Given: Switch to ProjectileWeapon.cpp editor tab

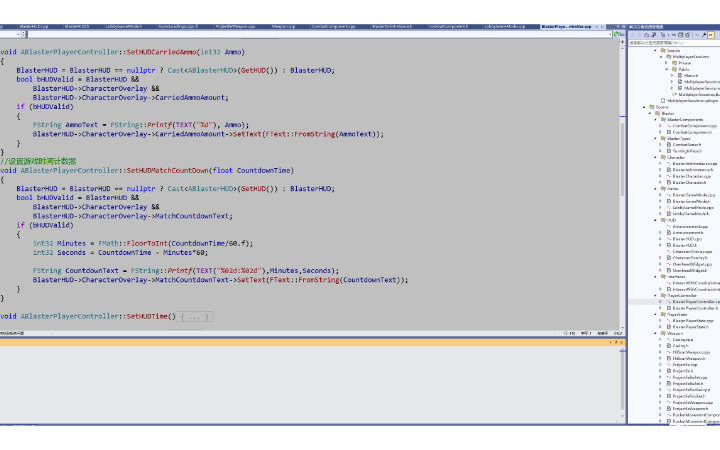Looking at the screenshot, I should [236, 27].
